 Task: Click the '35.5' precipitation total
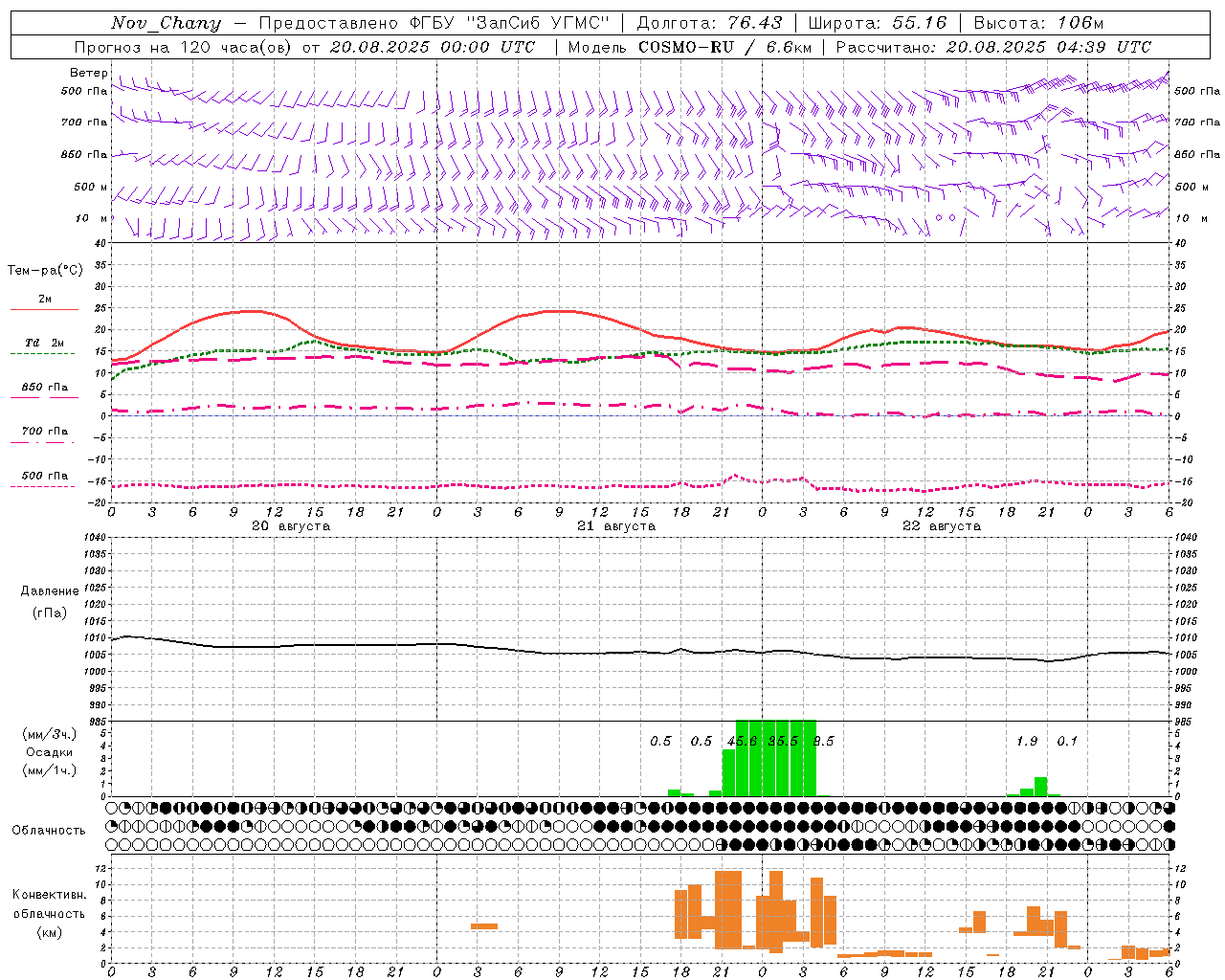click(x=783, y=742)
